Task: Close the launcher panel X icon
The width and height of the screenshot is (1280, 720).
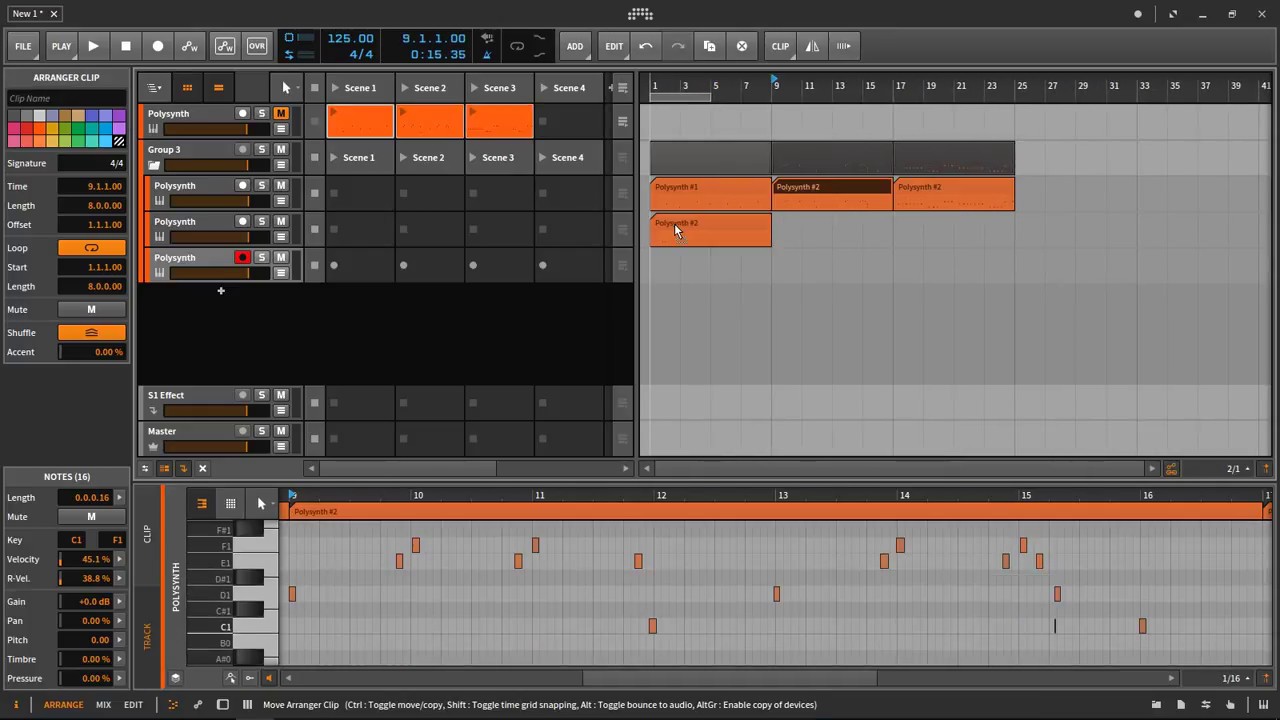Action: [x=202, y=468]
